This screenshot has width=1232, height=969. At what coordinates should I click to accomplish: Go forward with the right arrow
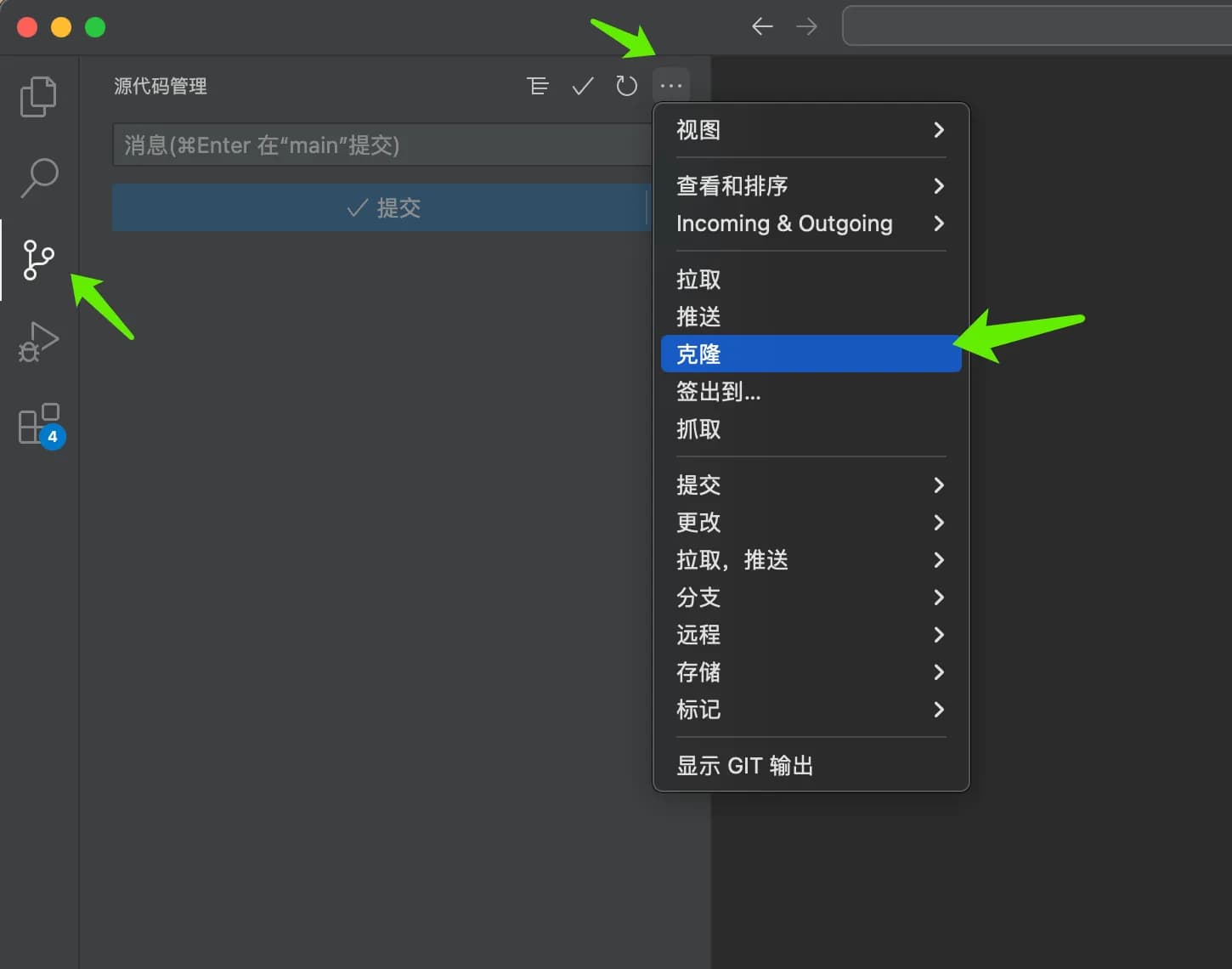[x=806, y=26]
